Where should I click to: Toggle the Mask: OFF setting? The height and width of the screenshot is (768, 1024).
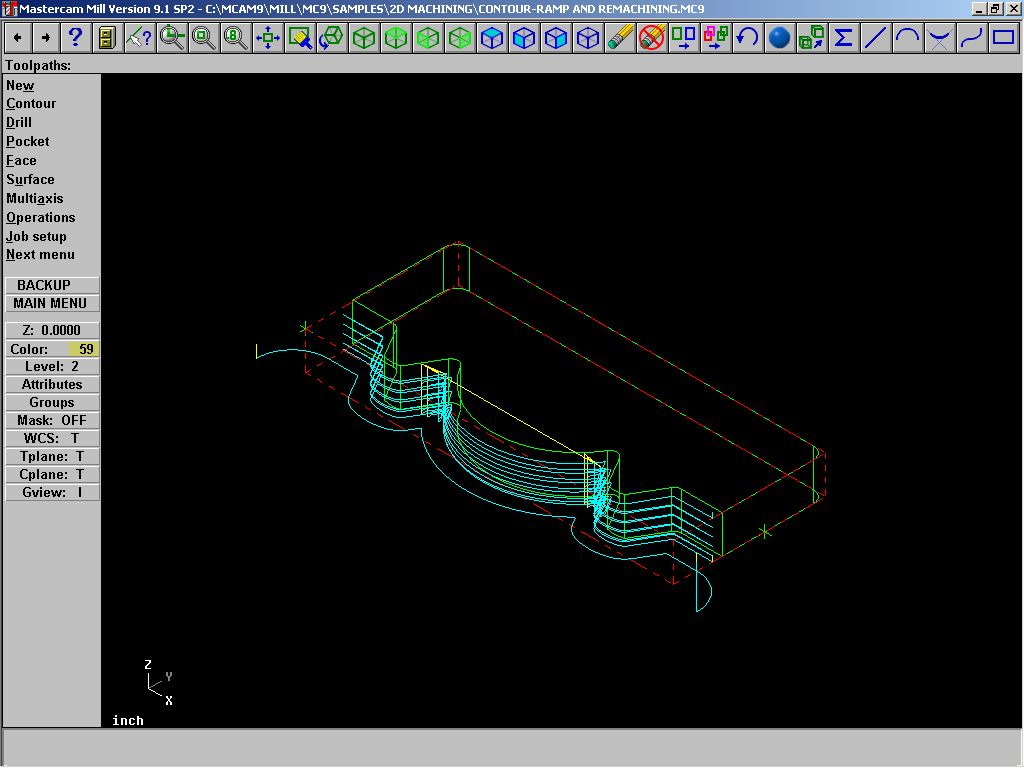[52, 421]
